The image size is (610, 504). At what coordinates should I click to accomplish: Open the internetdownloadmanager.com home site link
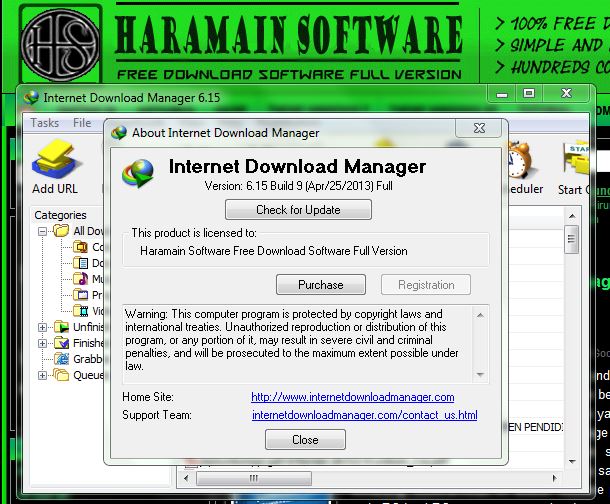353,397
